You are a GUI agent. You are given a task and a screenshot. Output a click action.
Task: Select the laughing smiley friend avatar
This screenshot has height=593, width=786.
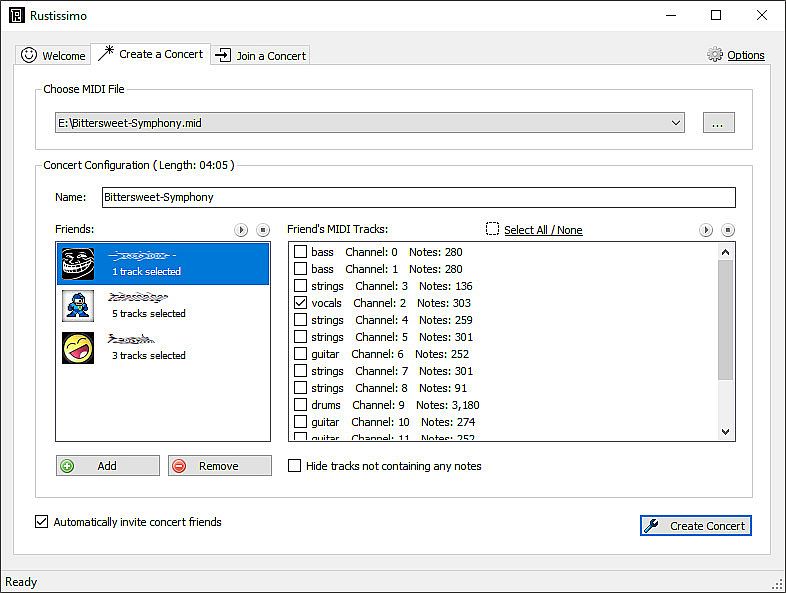[x=78, y=348]
